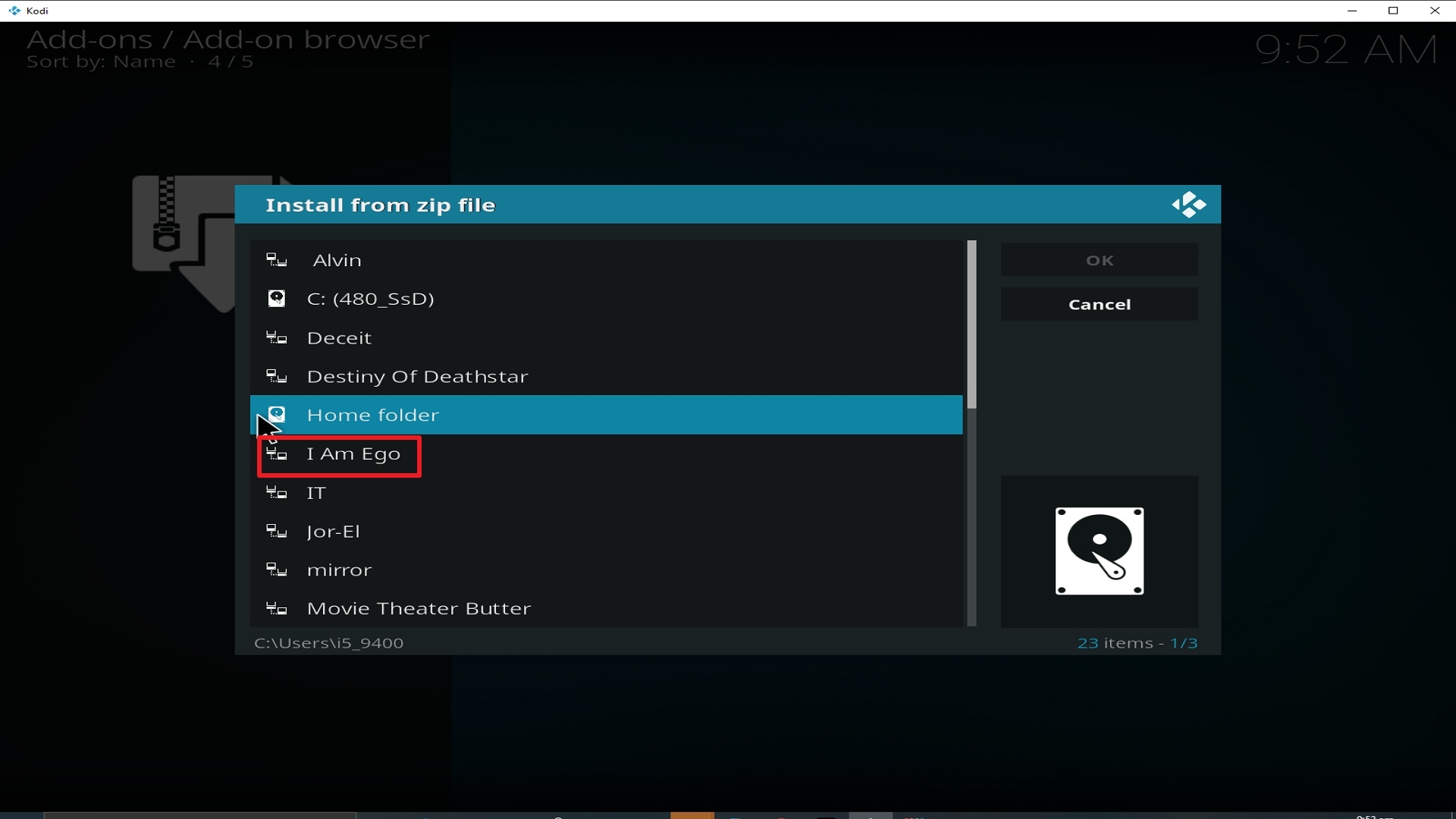
Task: Click the network icon next to Destiny Of Deathstar
Action: pyautogui.click(x=277, y=376)
